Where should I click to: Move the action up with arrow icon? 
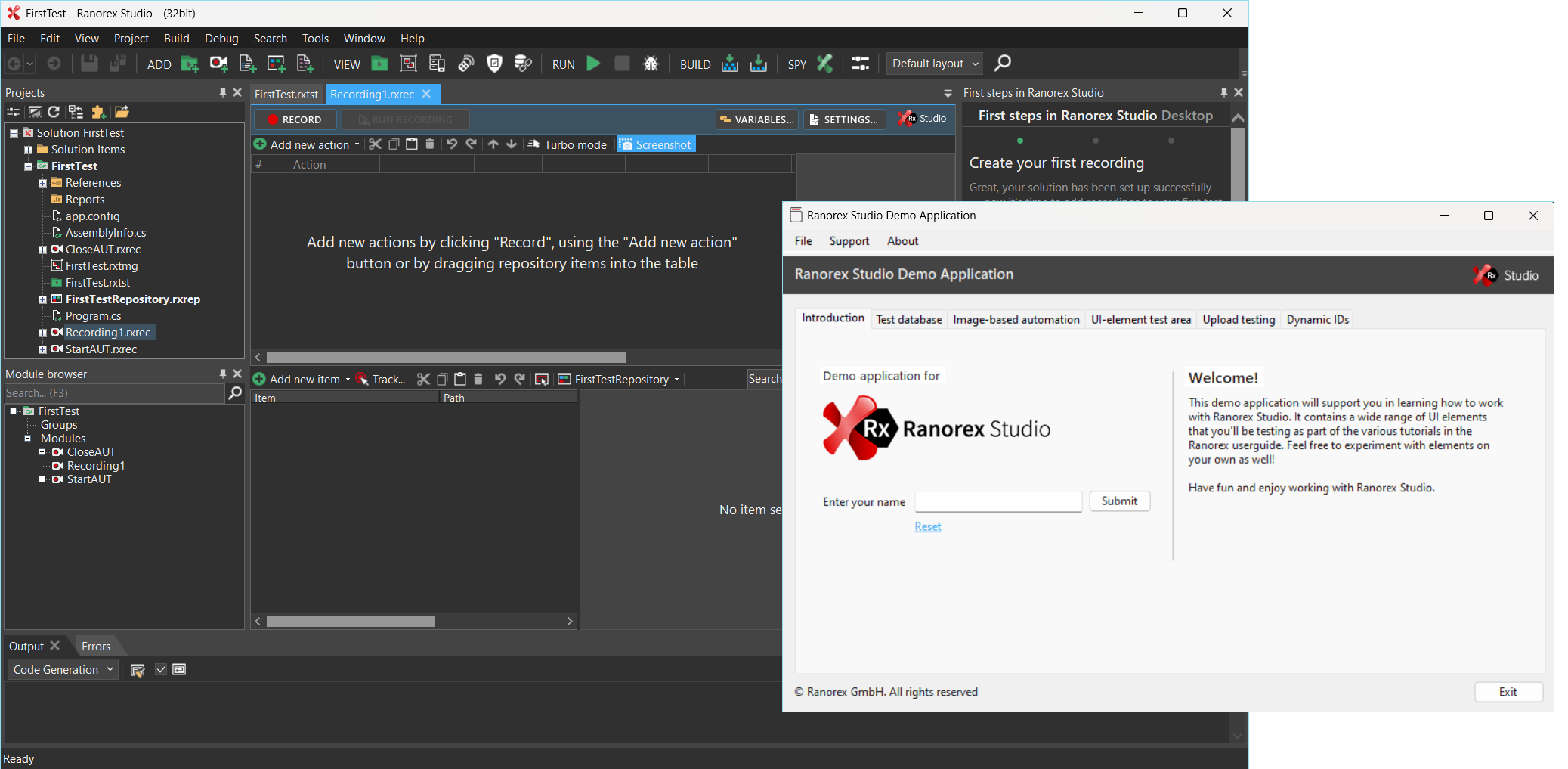493,144
